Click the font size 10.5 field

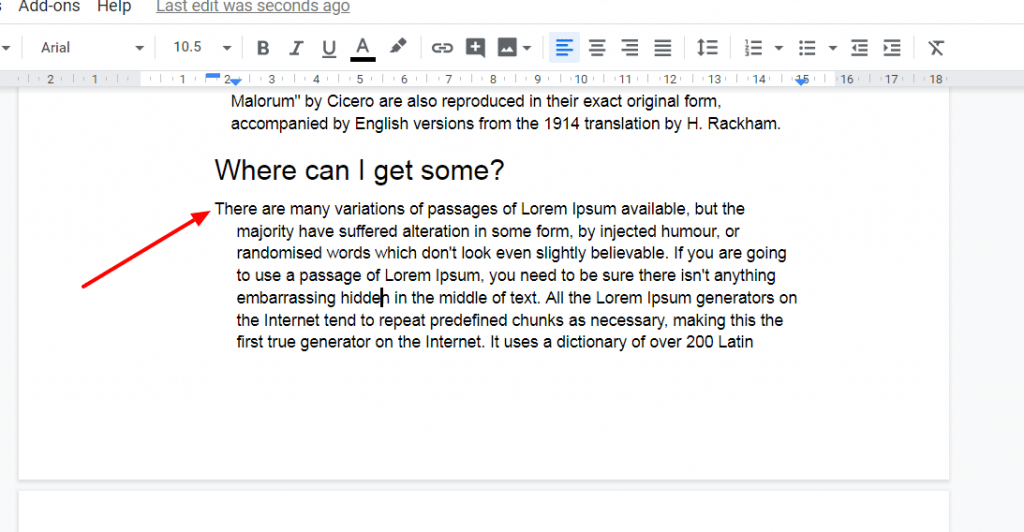click(x=187, y=47)
